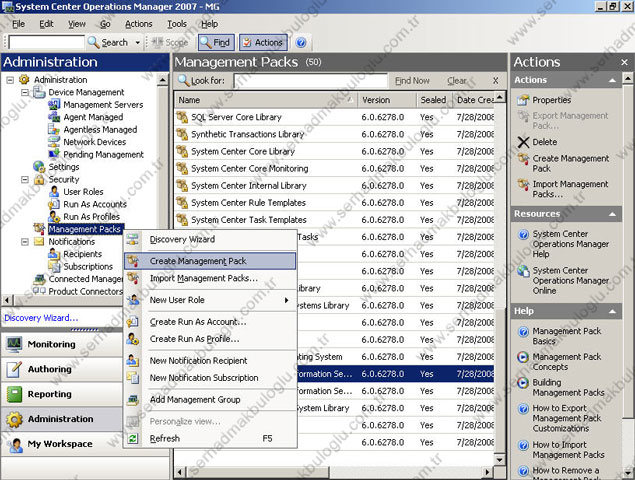Open the Search dropdown arrow
The width and height of the screenshot is (635, 480).
click(138, 42)
